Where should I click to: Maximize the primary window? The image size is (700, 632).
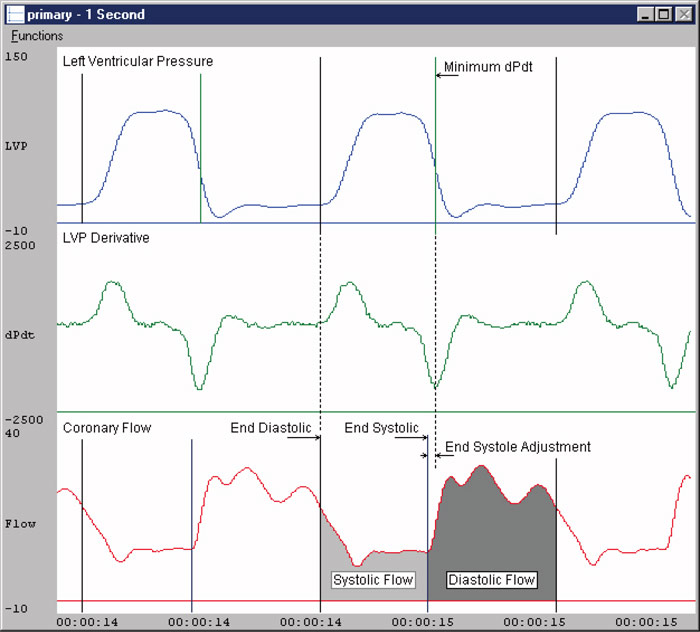664,15
